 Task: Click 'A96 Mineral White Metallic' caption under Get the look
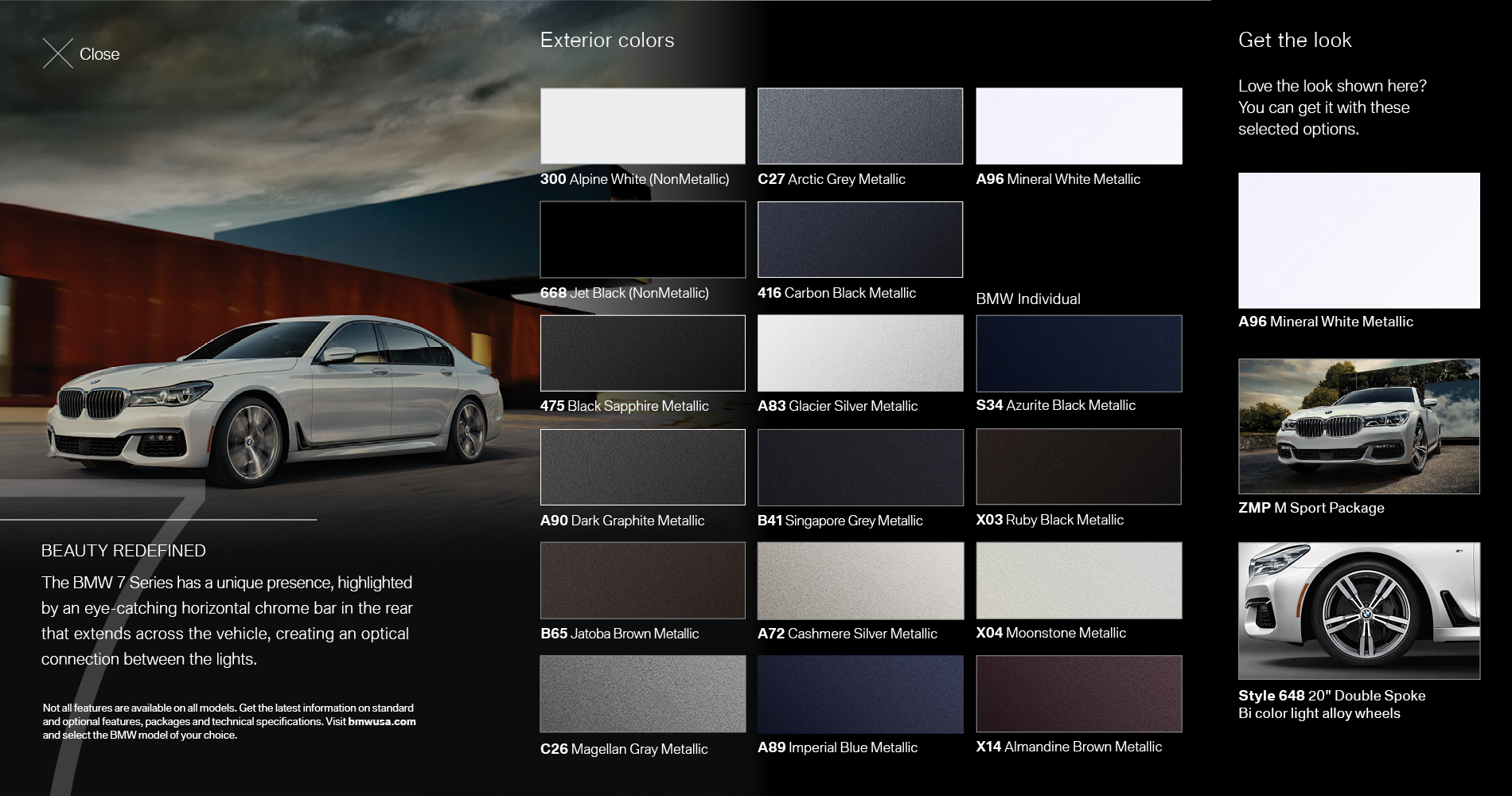(x=1326, y=322)
